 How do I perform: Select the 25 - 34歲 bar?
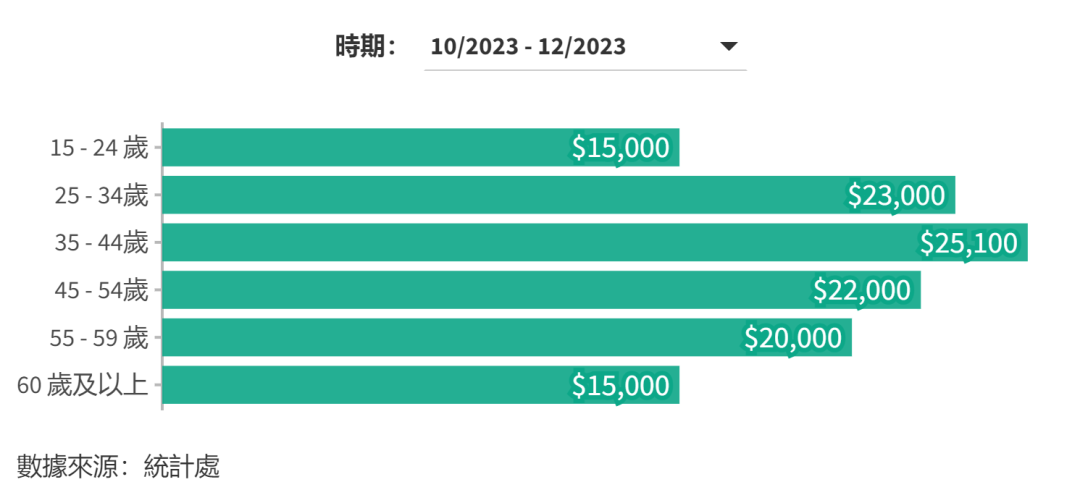(500, 195)
